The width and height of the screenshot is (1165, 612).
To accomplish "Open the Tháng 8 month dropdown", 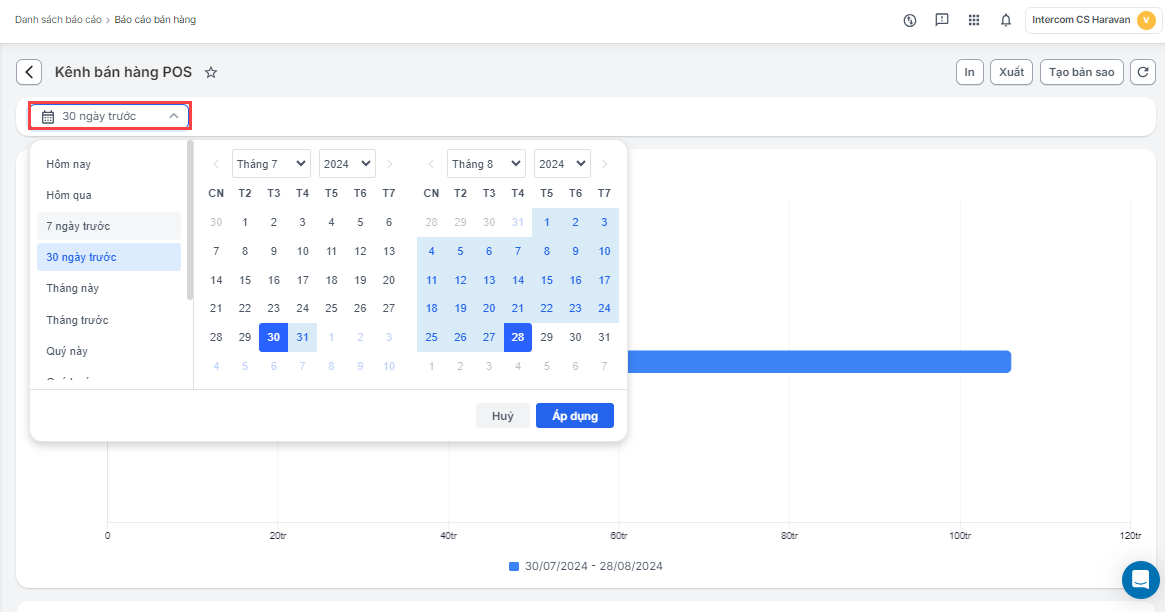I will (486, 164).
